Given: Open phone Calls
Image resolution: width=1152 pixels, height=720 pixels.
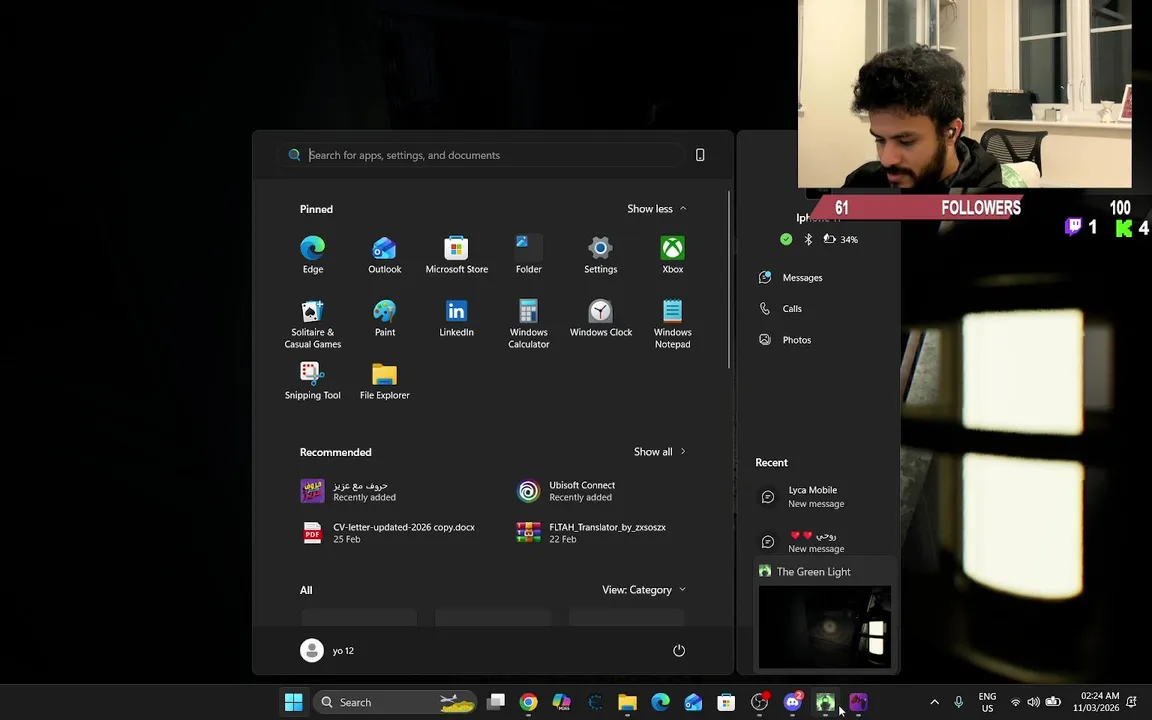Looking at the screenshot, I should click(780, 309).
